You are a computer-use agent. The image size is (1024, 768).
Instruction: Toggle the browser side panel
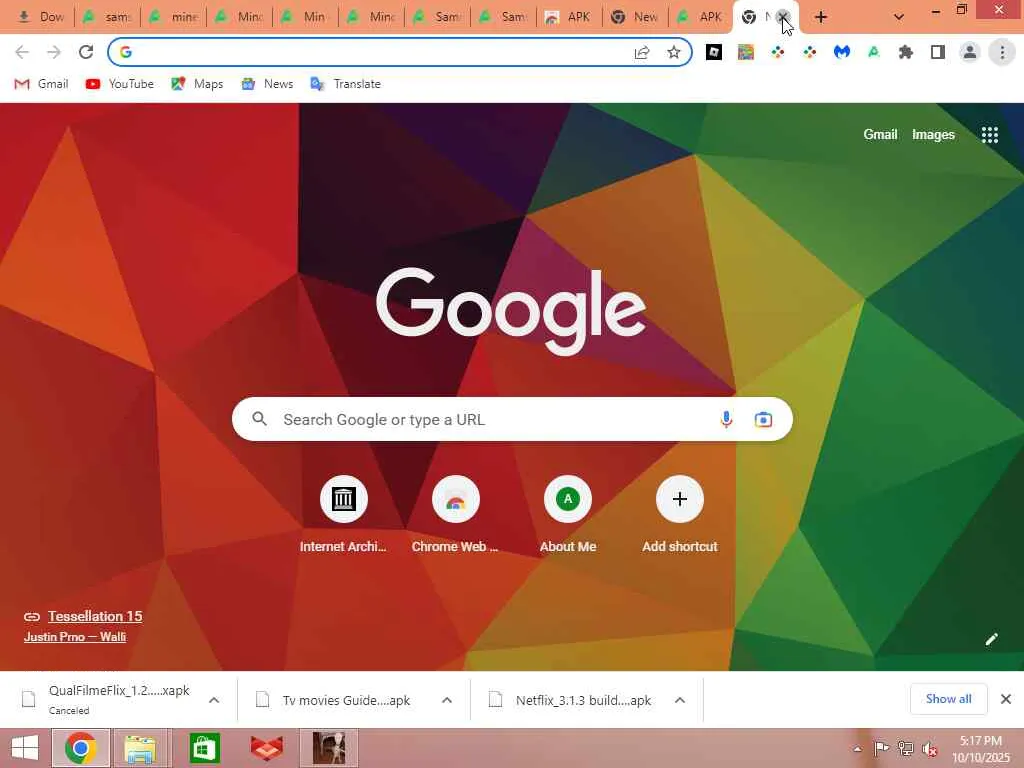(x=938, y=52)
